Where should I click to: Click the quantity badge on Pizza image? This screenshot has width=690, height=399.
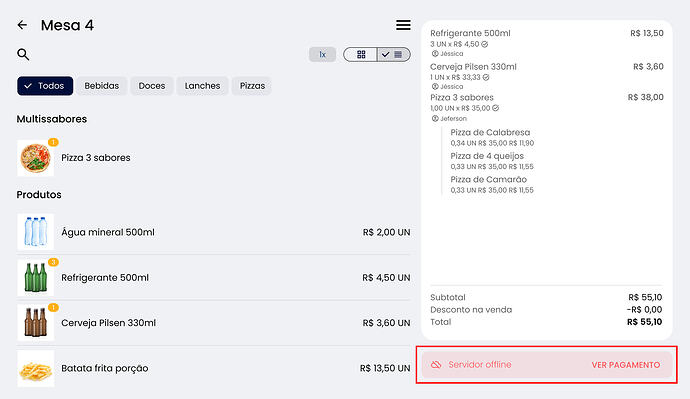(53, 142)
